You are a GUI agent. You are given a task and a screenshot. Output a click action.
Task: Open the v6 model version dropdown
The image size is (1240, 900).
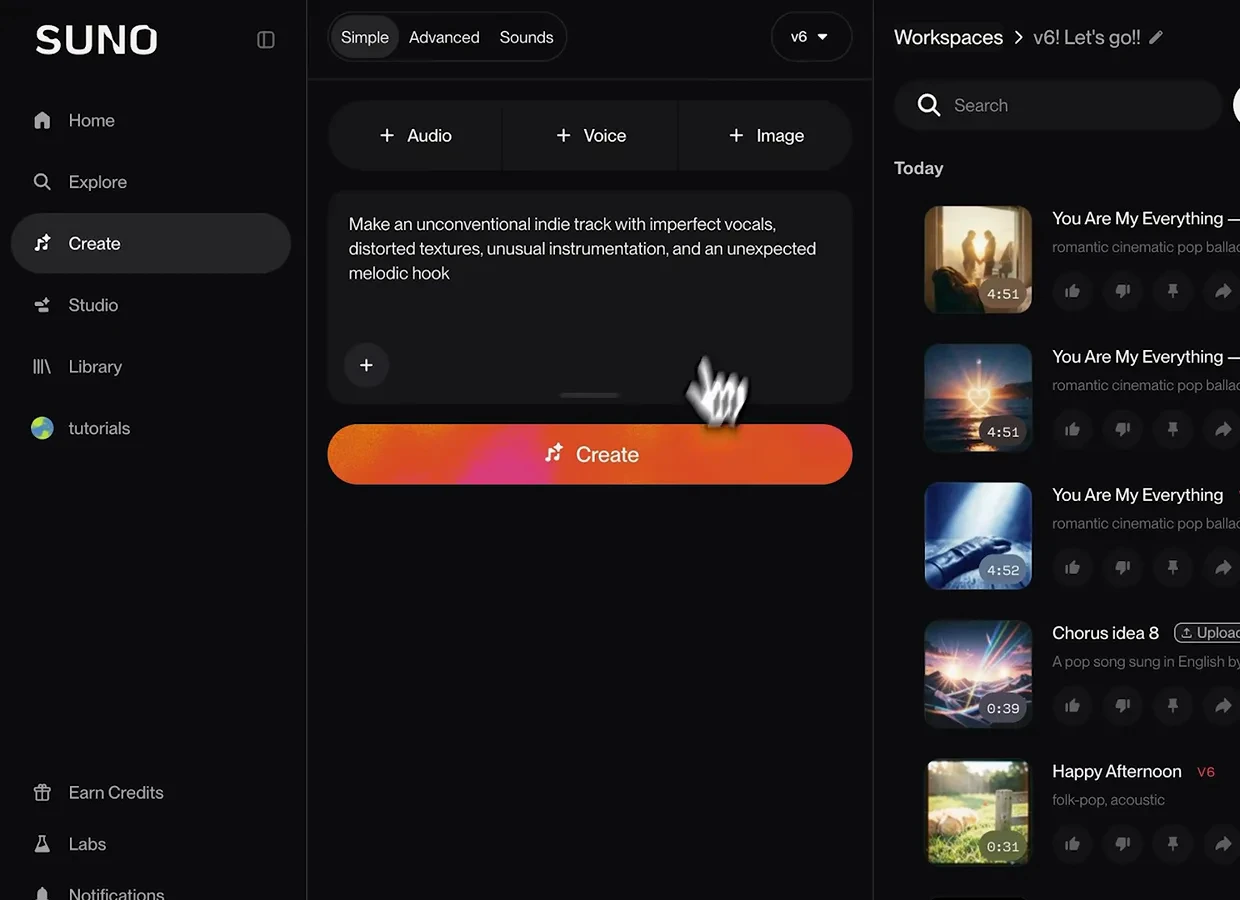(811, 37)
